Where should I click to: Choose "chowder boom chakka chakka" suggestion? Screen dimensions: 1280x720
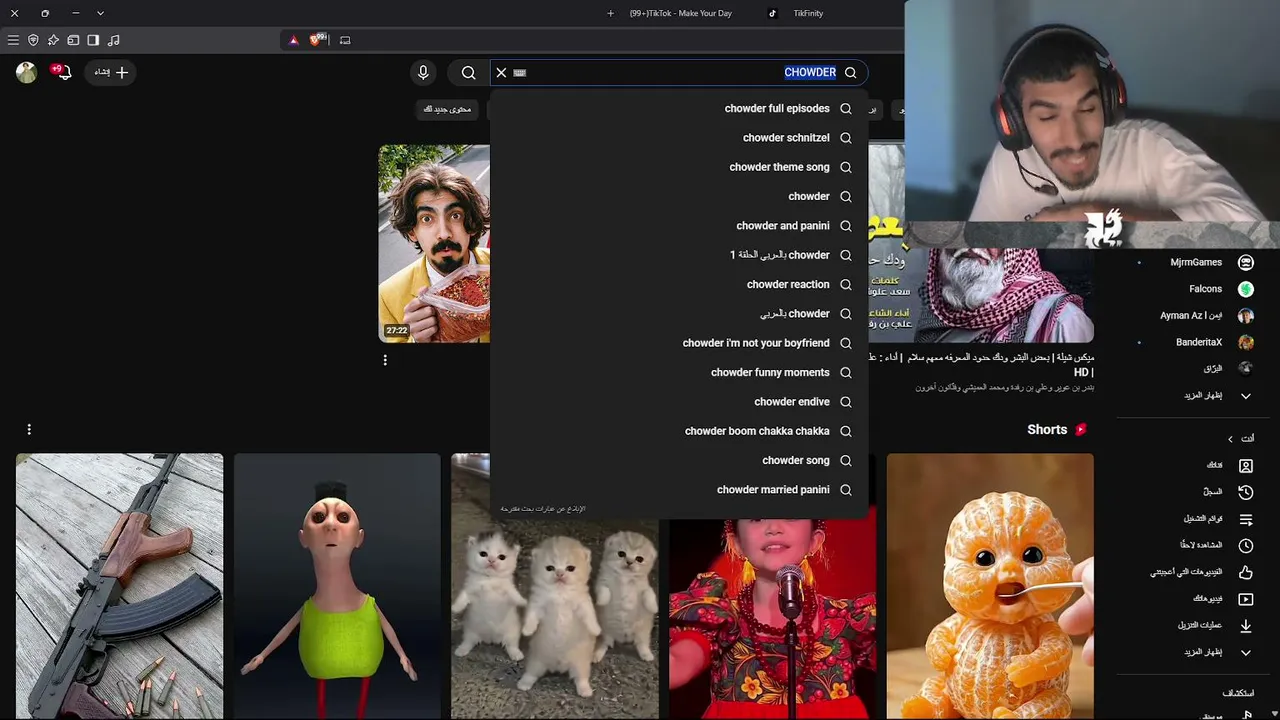tap(680, 431)
